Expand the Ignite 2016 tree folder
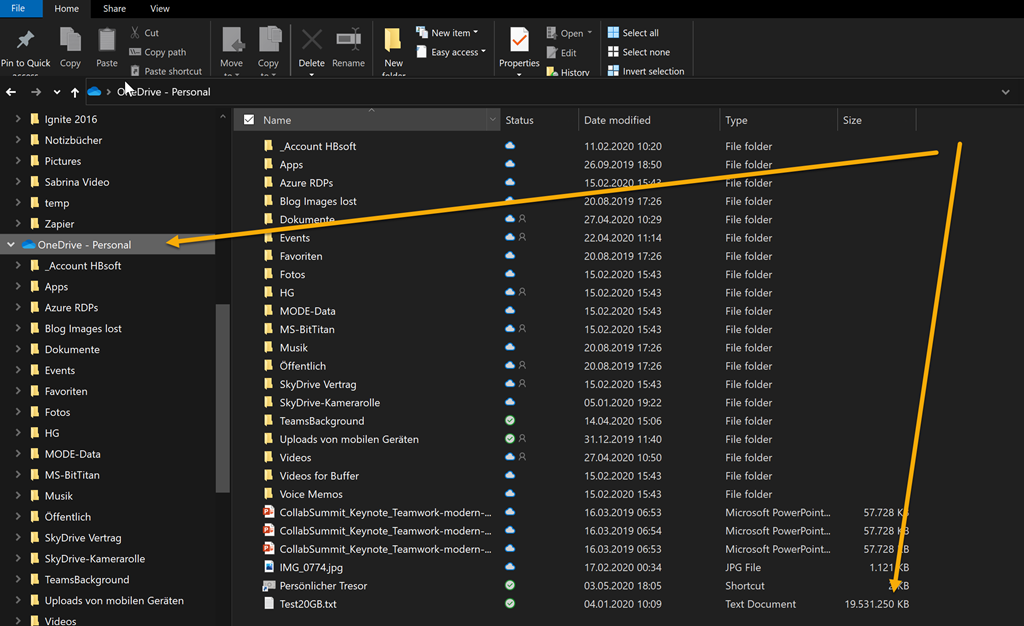 coord(18,119)
